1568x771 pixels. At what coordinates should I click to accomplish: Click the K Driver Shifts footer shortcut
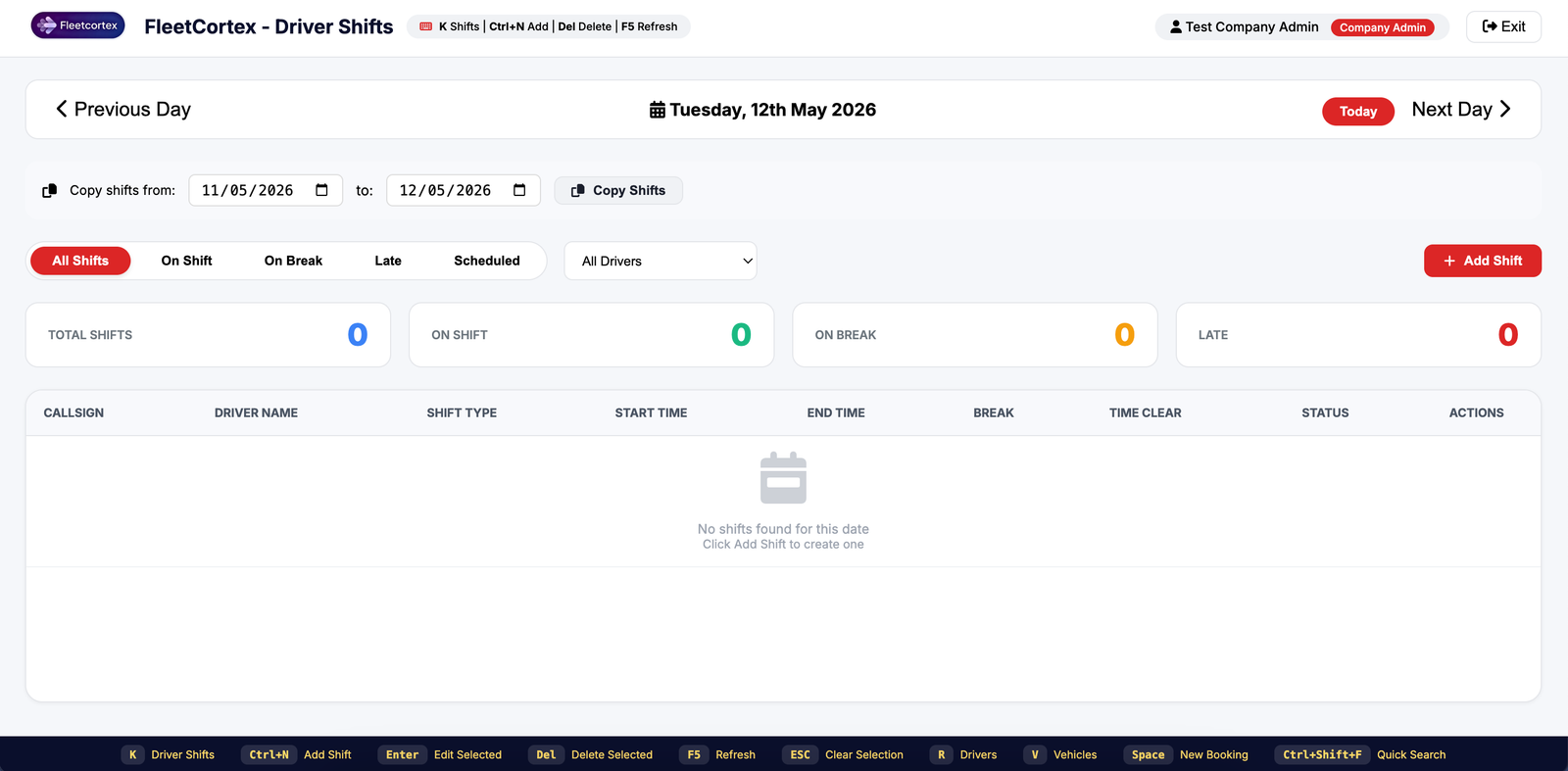(168, 754)
